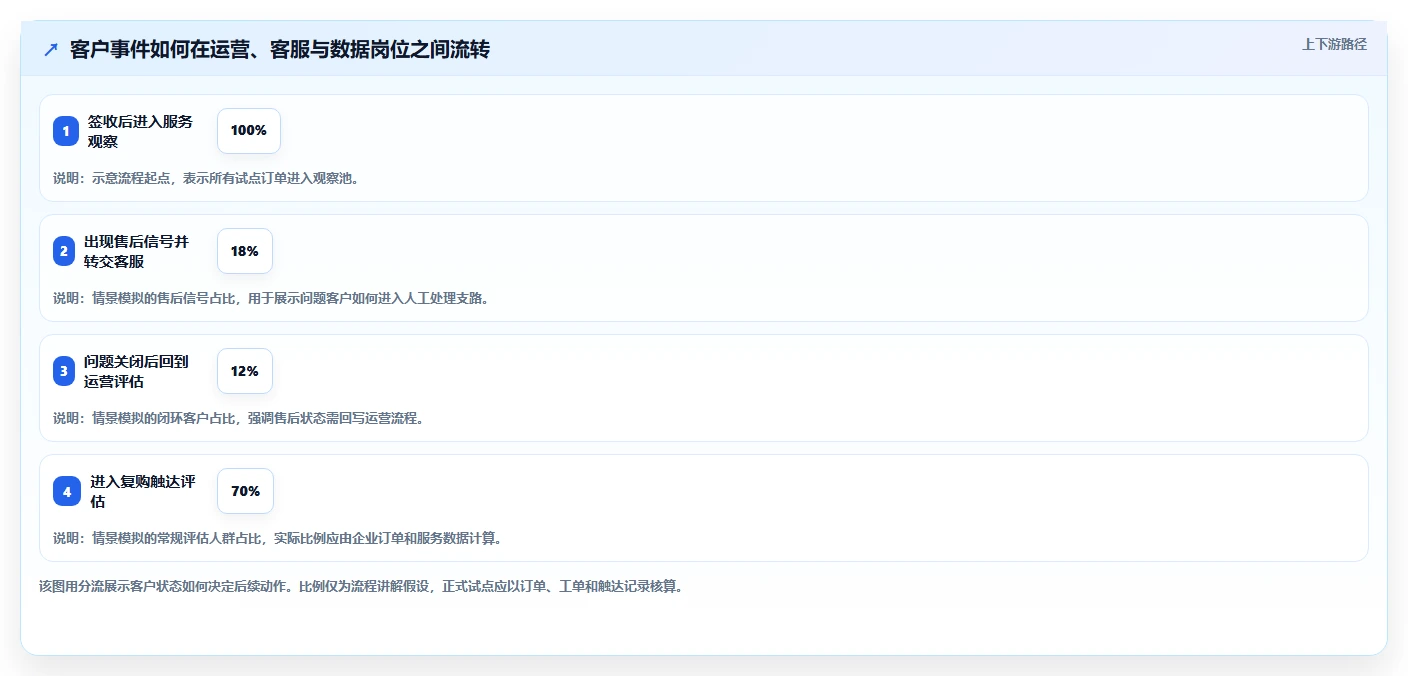Click the step label 出现售后信号并转交客服
The image size is (1408, 676).
(x=136, y=251)
